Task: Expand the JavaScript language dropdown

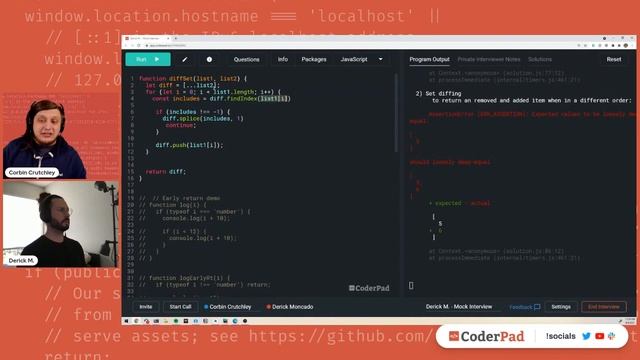Action: 361,60
